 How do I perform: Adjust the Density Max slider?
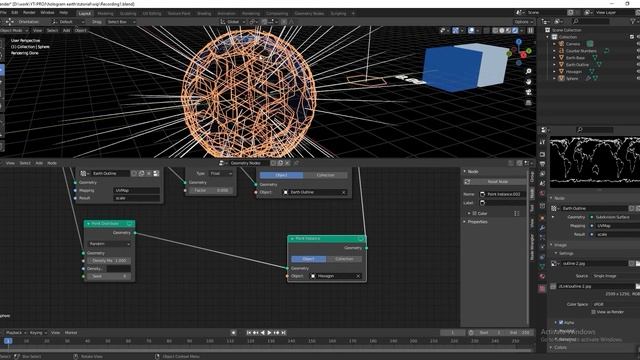click(x=109, y=261)
